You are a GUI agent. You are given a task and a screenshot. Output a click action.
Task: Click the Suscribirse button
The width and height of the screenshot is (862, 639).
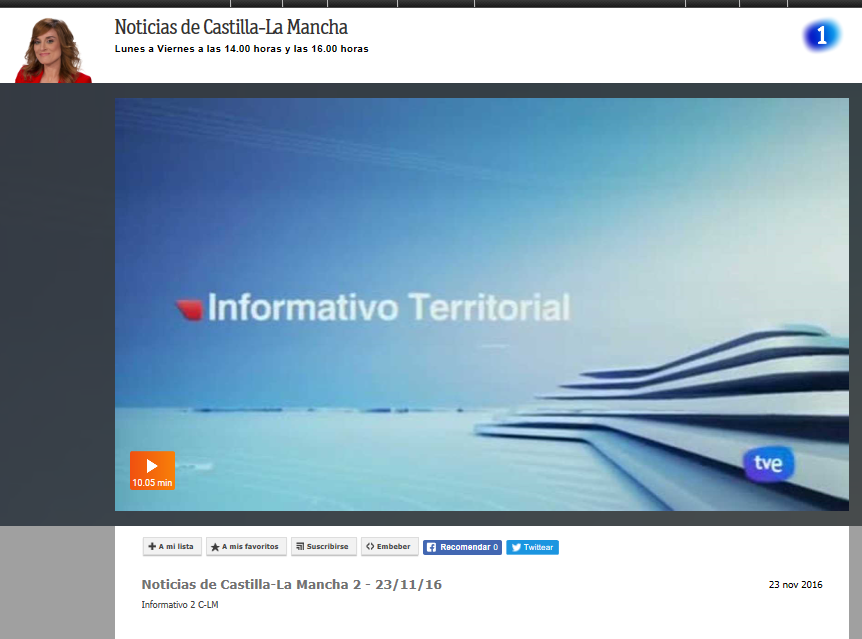pyautogui.click(x=324, y=547)
